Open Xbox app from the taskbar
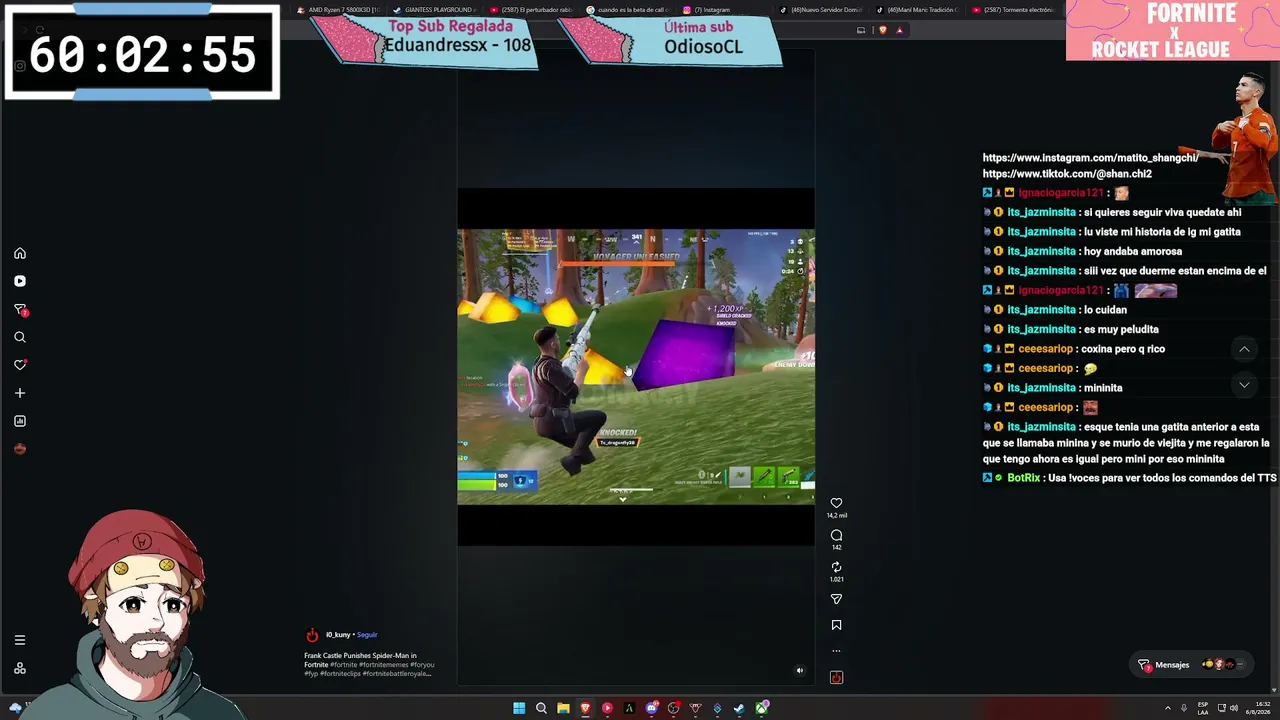The width and height of the screenshot is (1280, 720). (761, 708)
